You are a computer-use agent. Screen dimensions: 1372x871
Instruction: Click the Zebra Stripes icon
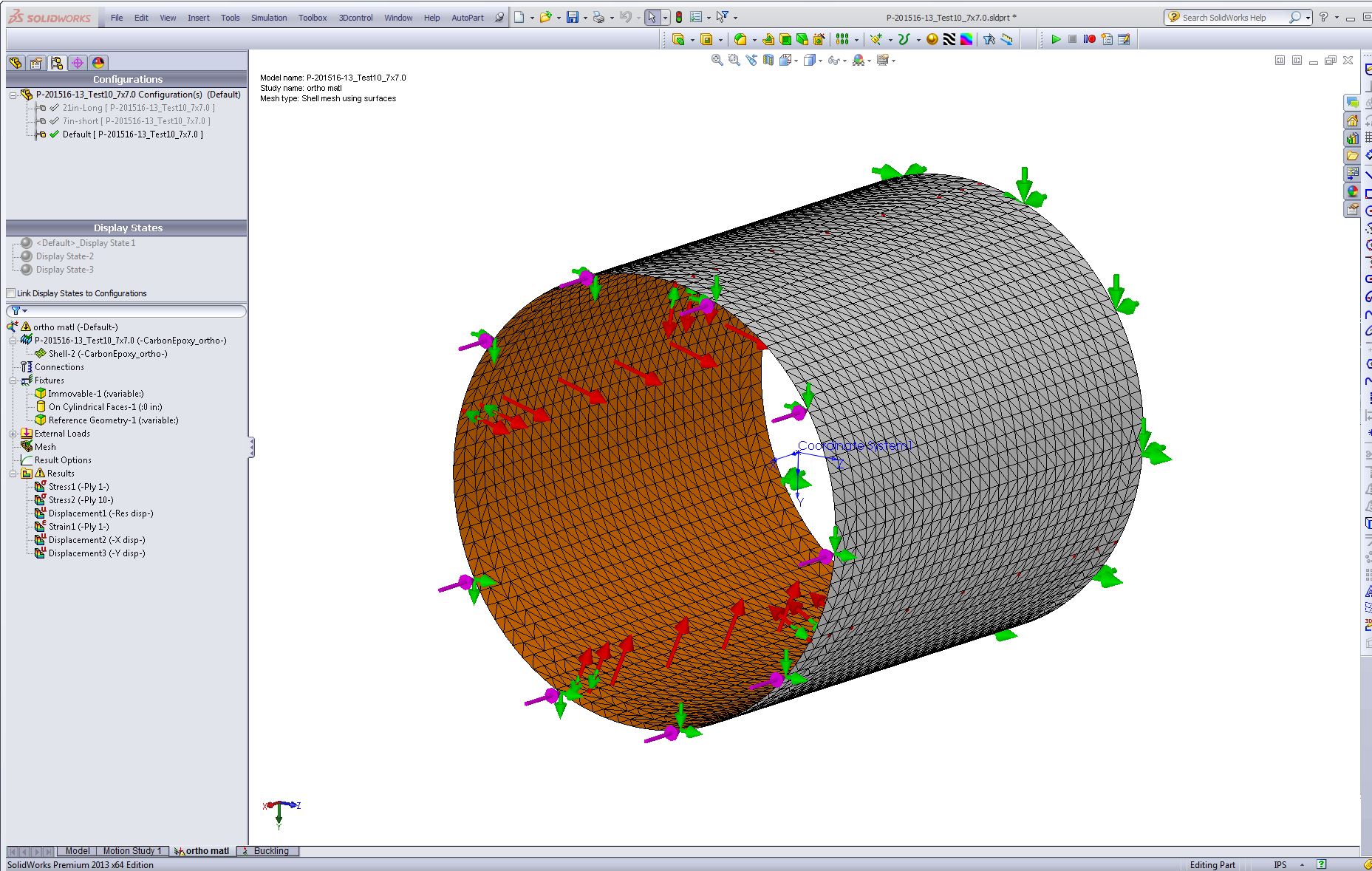click(949, 39)
